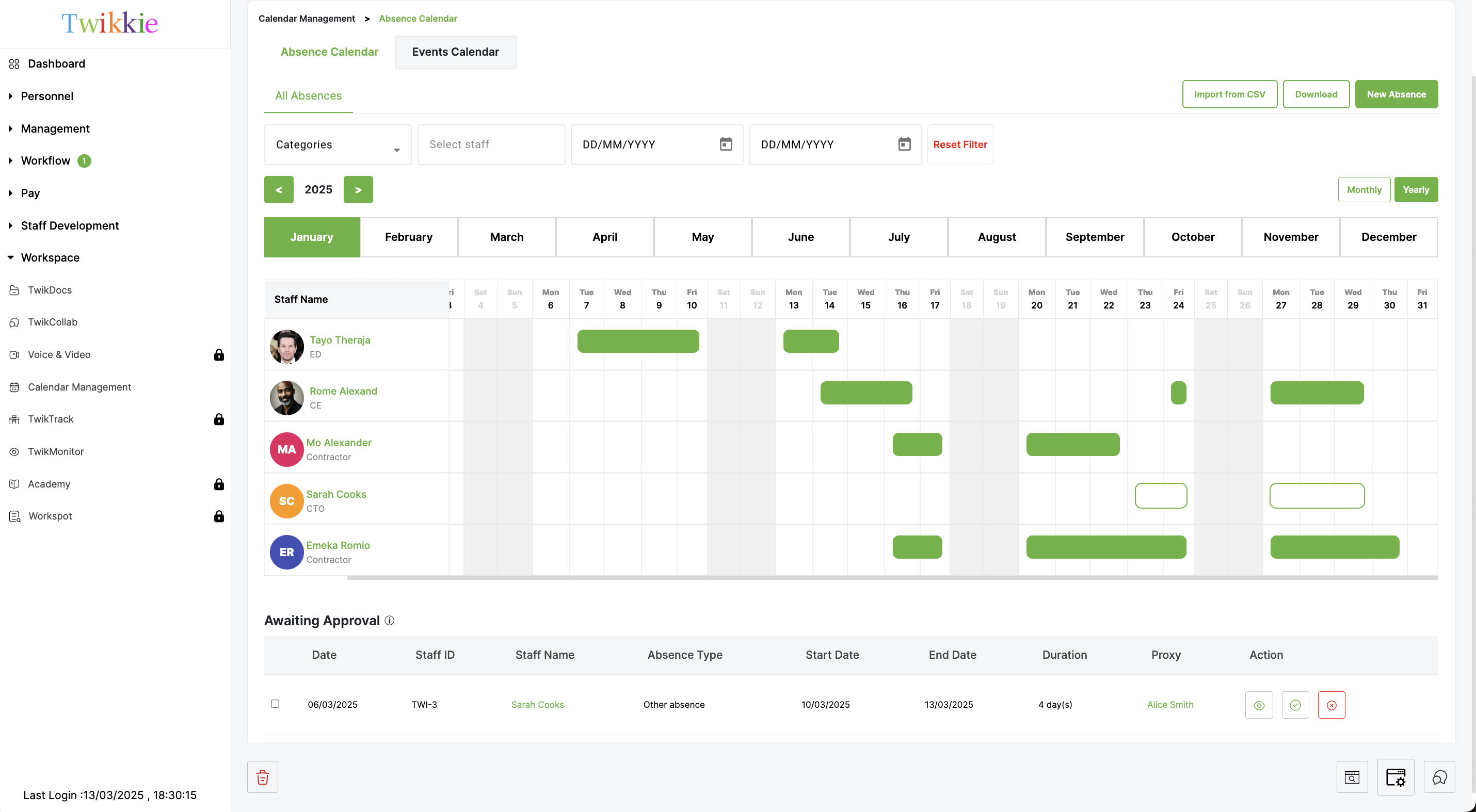Switch the calendar to Monthly view

pyautogui.click(x=1363, y=189)
